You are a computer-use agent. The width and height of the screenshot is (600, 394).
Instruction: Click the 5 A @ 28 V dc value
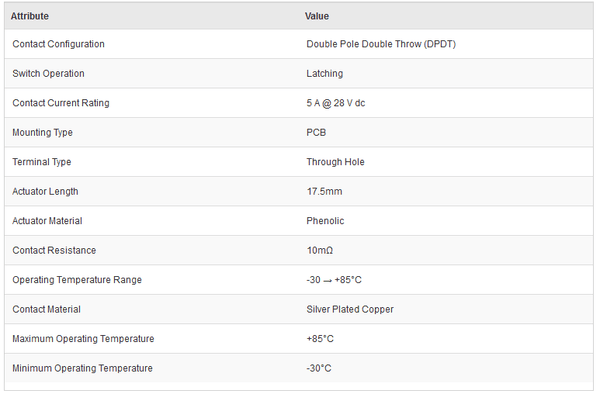[x=336, y=103]
